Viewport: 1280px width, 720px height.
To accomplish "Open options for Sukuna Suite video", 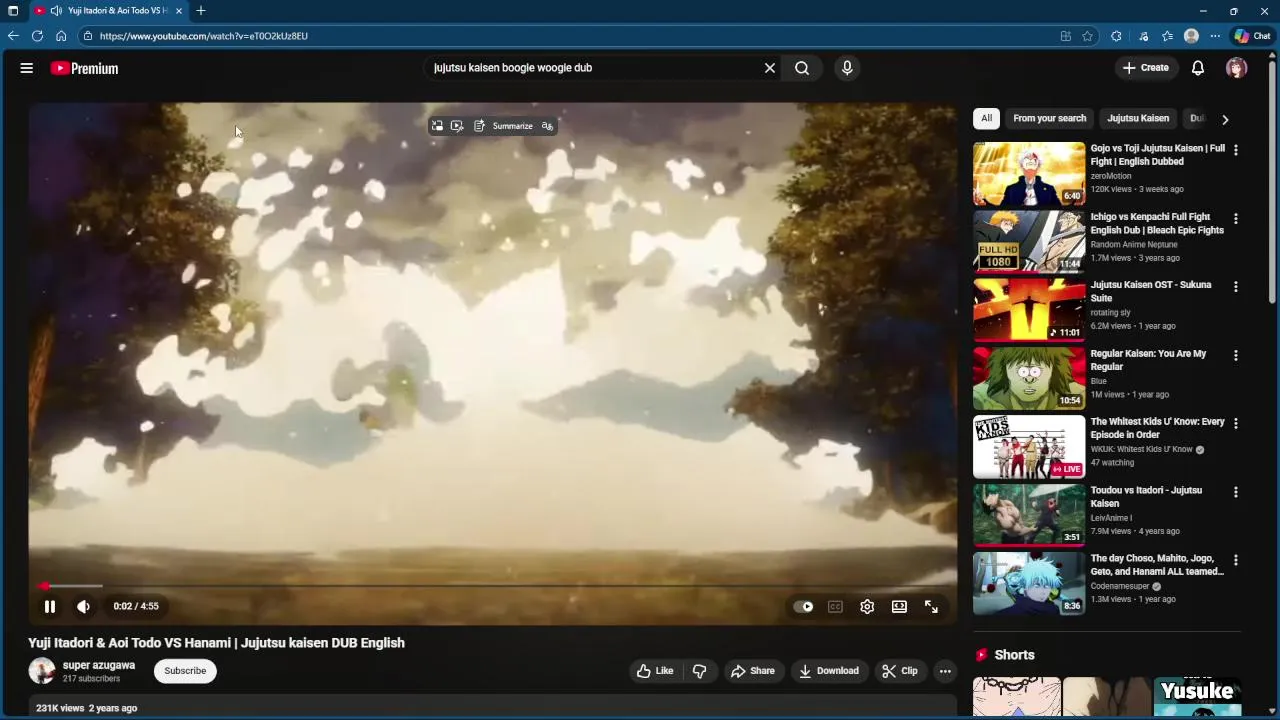I will coord(1236,287).
